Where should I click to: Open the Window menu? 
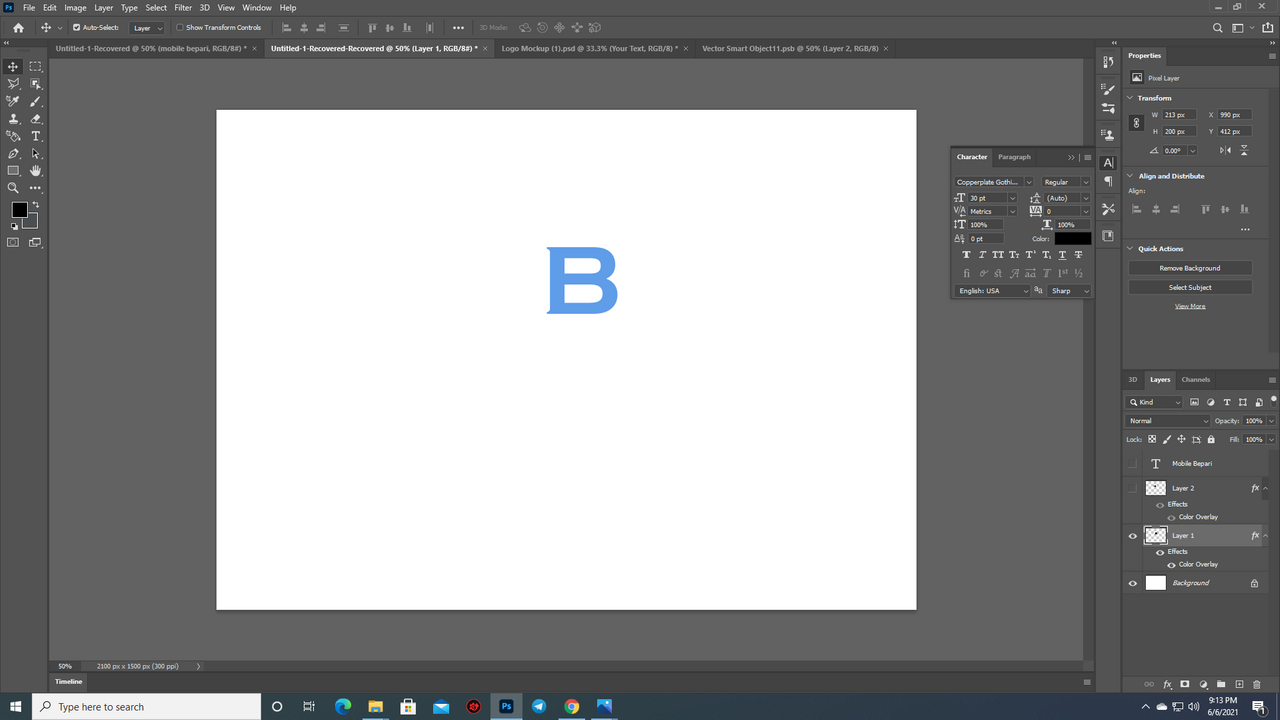257,7
